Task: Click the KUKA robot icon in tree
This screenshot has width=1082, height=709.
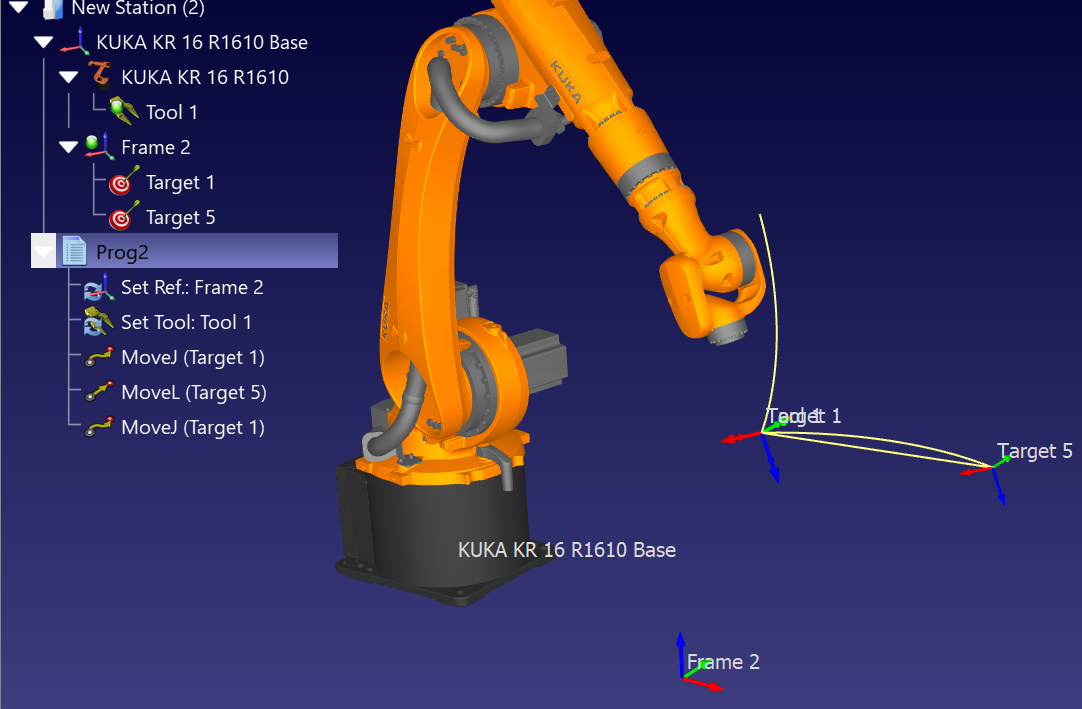Action: tap(98, 77)
